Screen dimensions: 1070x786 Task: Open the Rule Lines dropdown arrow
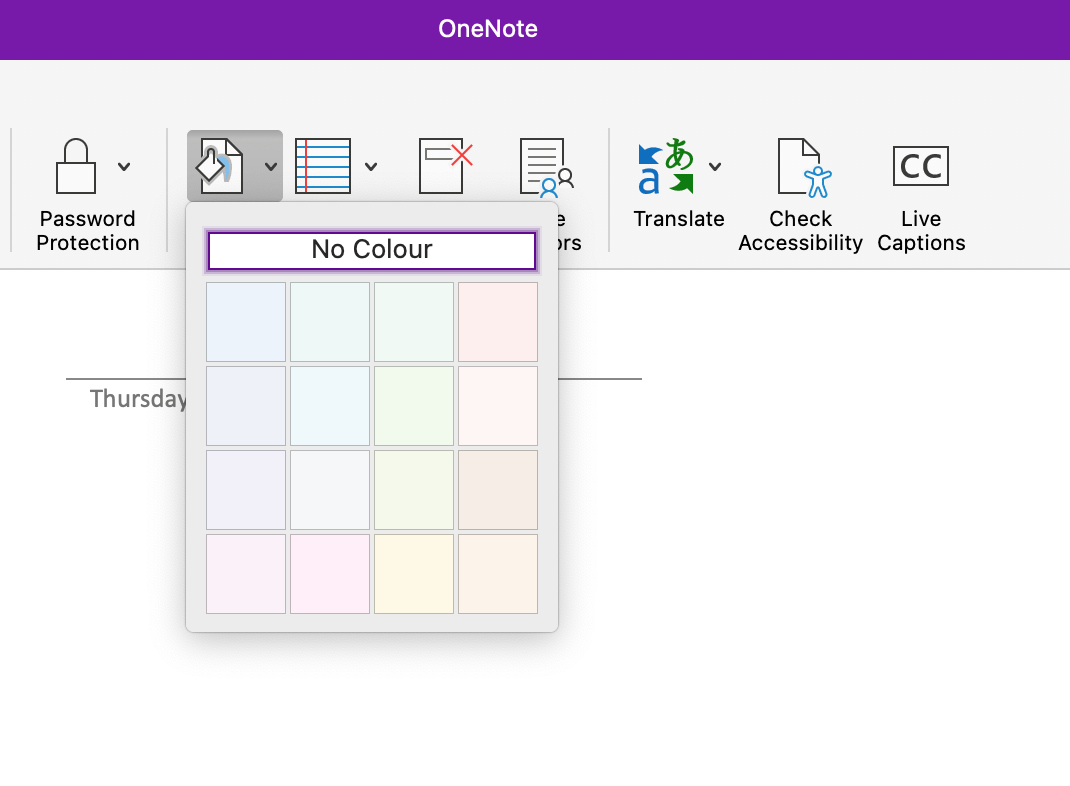click(370, 167)
